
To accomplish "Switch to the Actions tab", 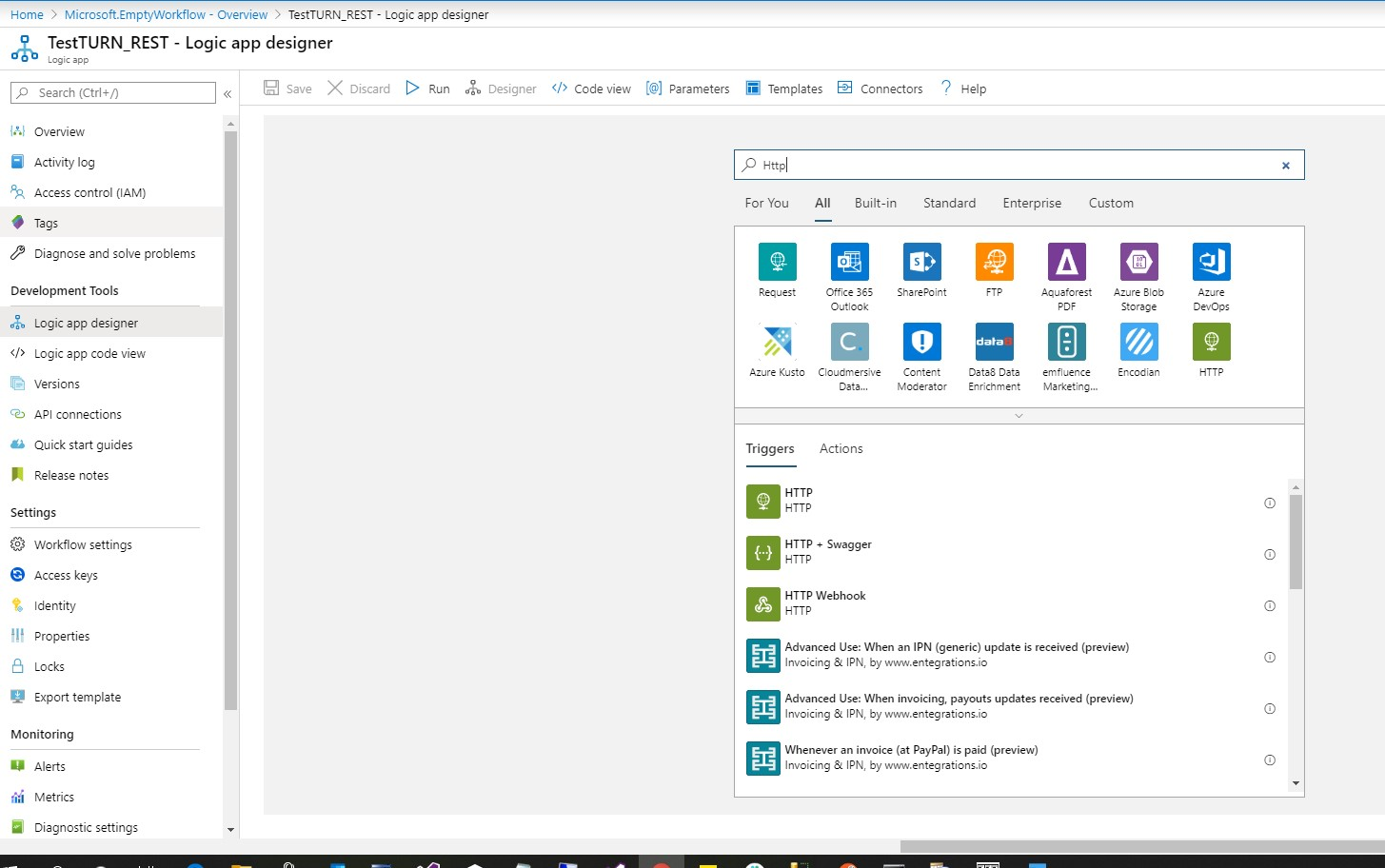I will (841, 448).
